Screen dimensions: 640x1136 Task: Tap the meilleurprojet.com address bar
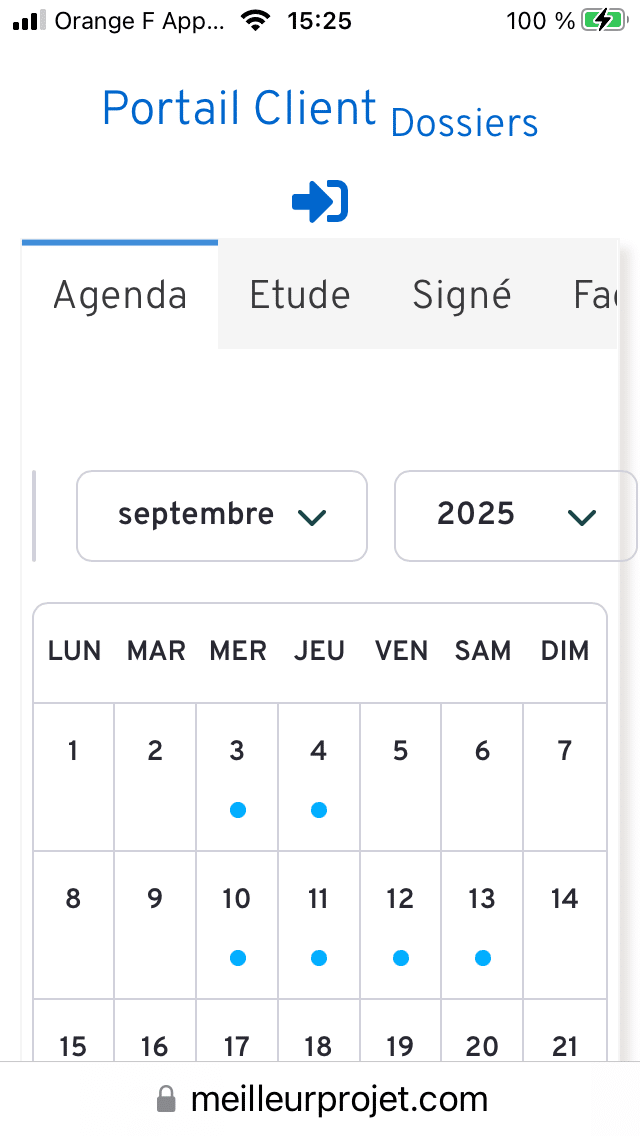click(x=338, y=1100)
